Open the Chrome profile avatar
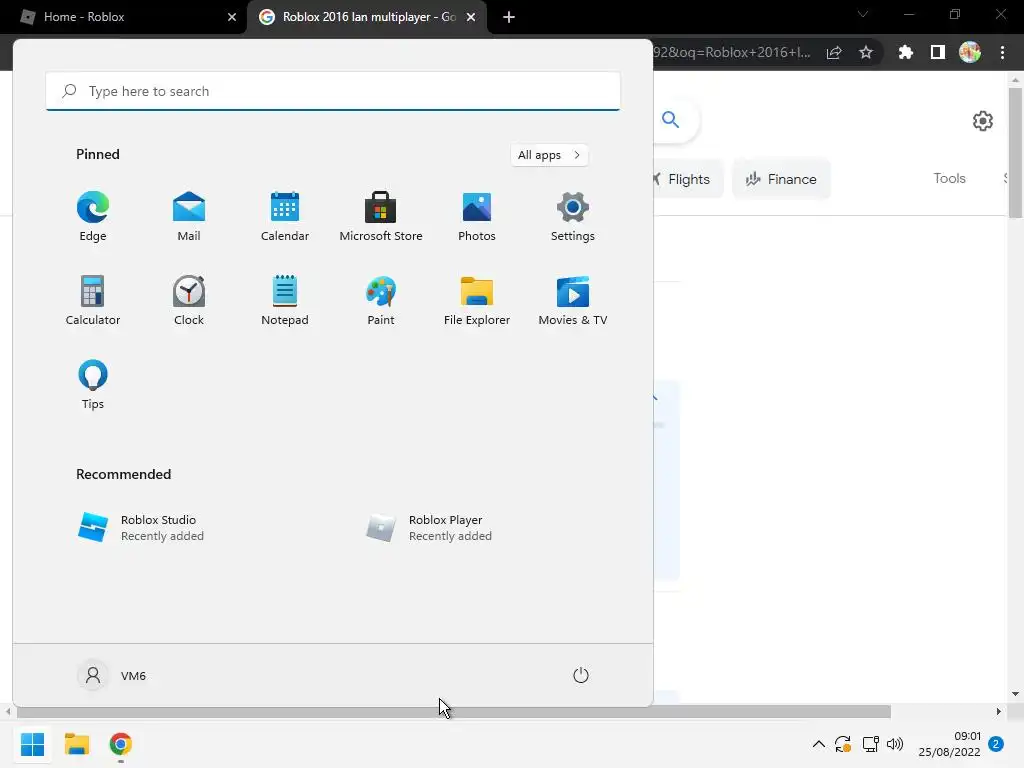 (x=970, y=52)
